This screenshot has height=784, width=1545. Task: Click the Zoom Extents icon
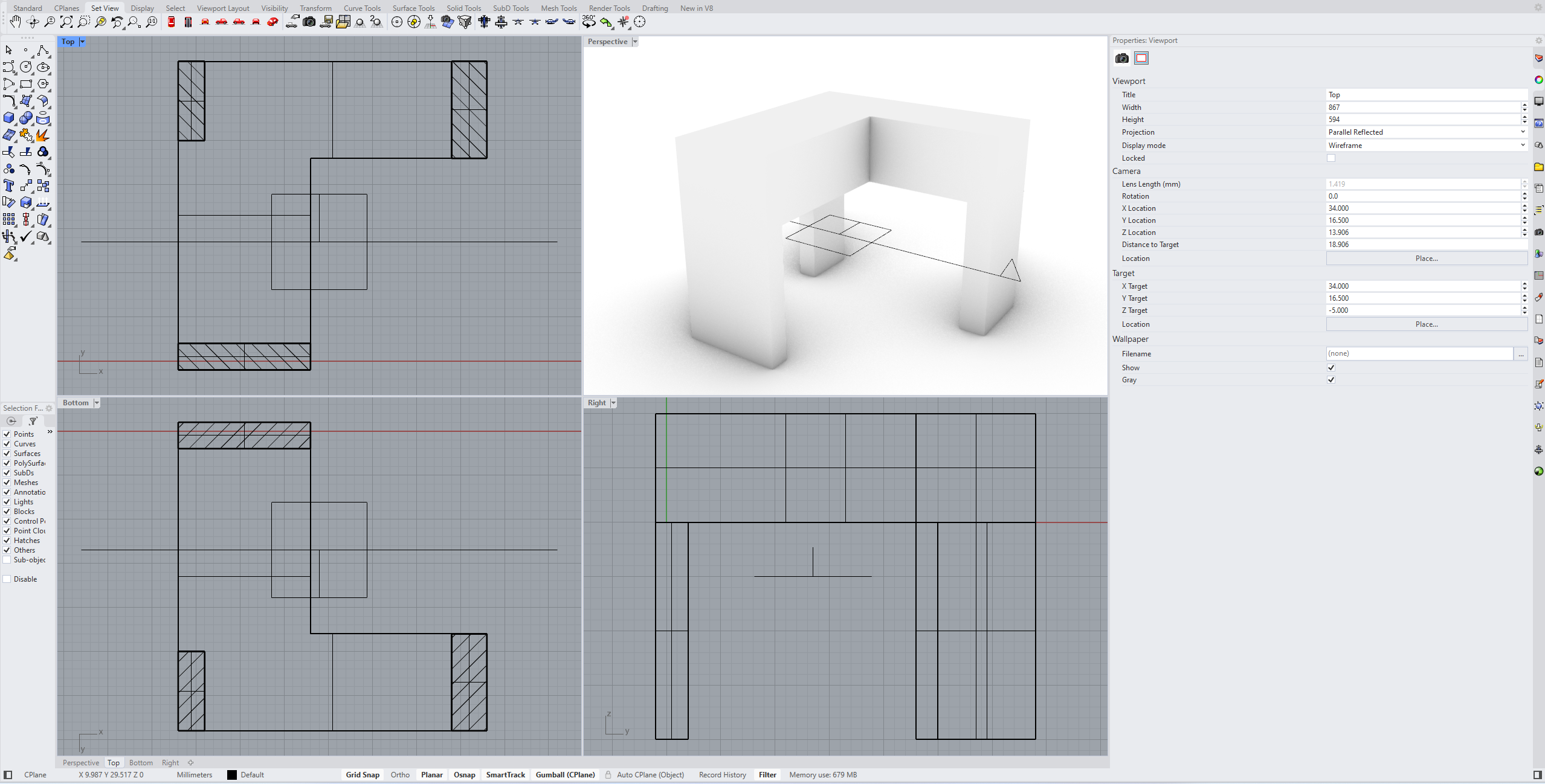66,22
